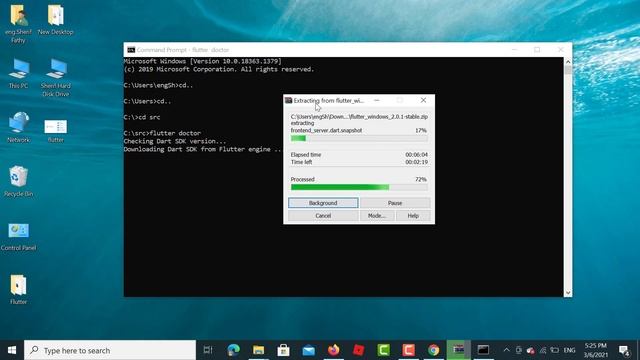Open the Mode... options button

[x=377, y=216]
